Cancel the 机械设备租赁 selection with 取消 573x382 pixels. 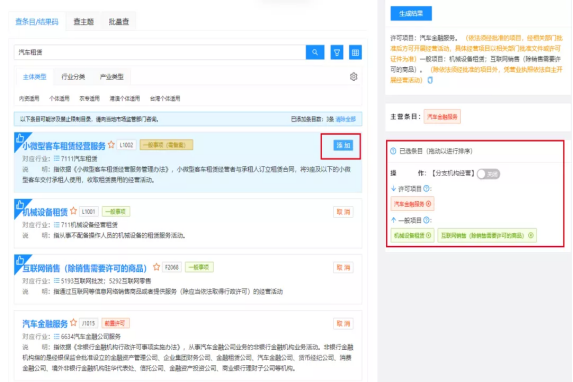click(343, 212)
